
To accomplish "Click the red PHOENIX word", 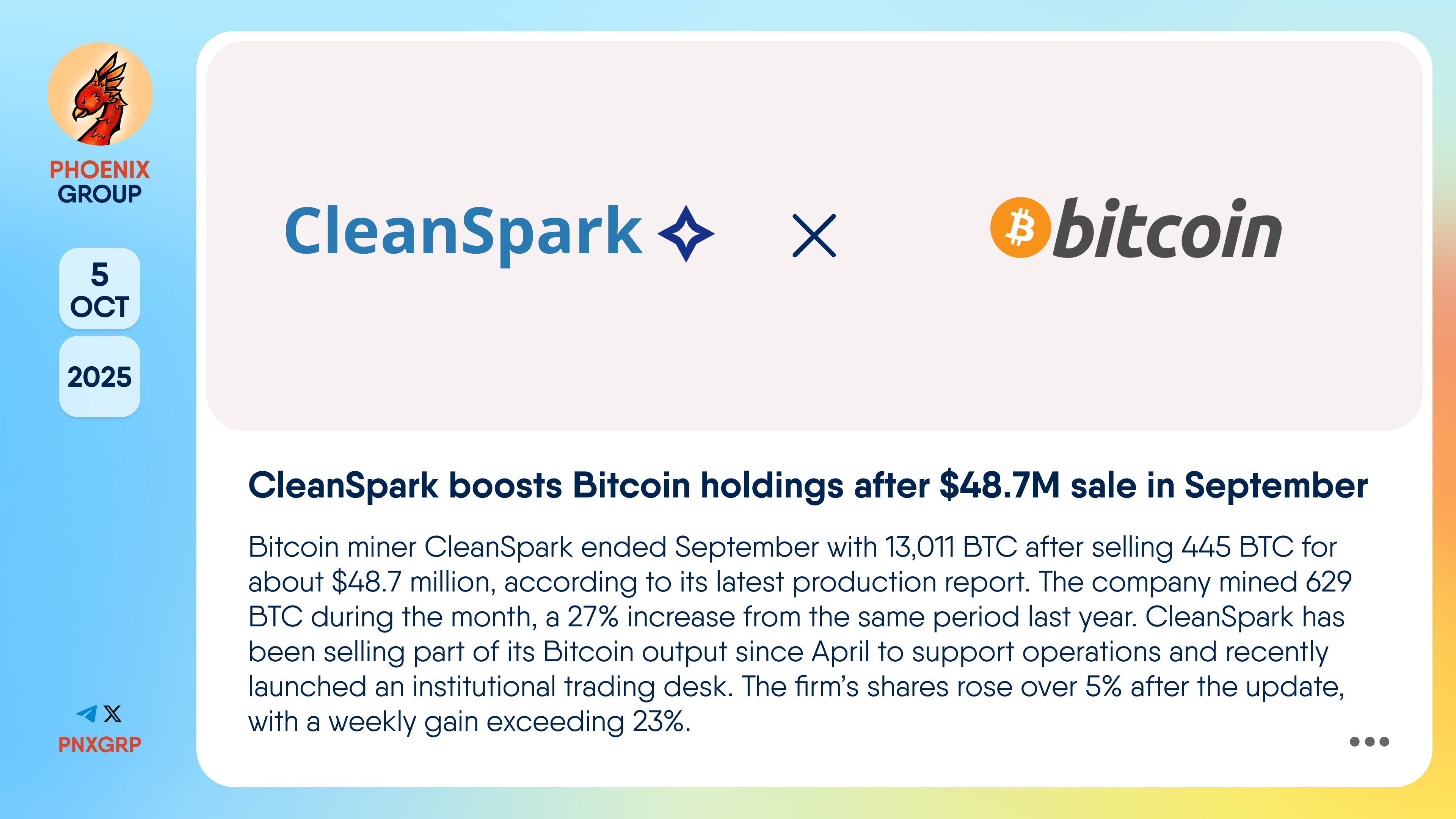I will tap(99, 169).
